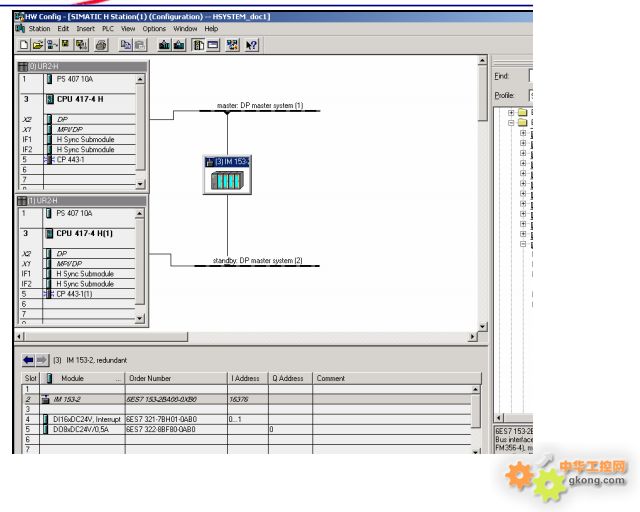The height and width of the screenshot is (512, 640).
Task: Click the Find input field in the catalog
Action: pos(531,76)
